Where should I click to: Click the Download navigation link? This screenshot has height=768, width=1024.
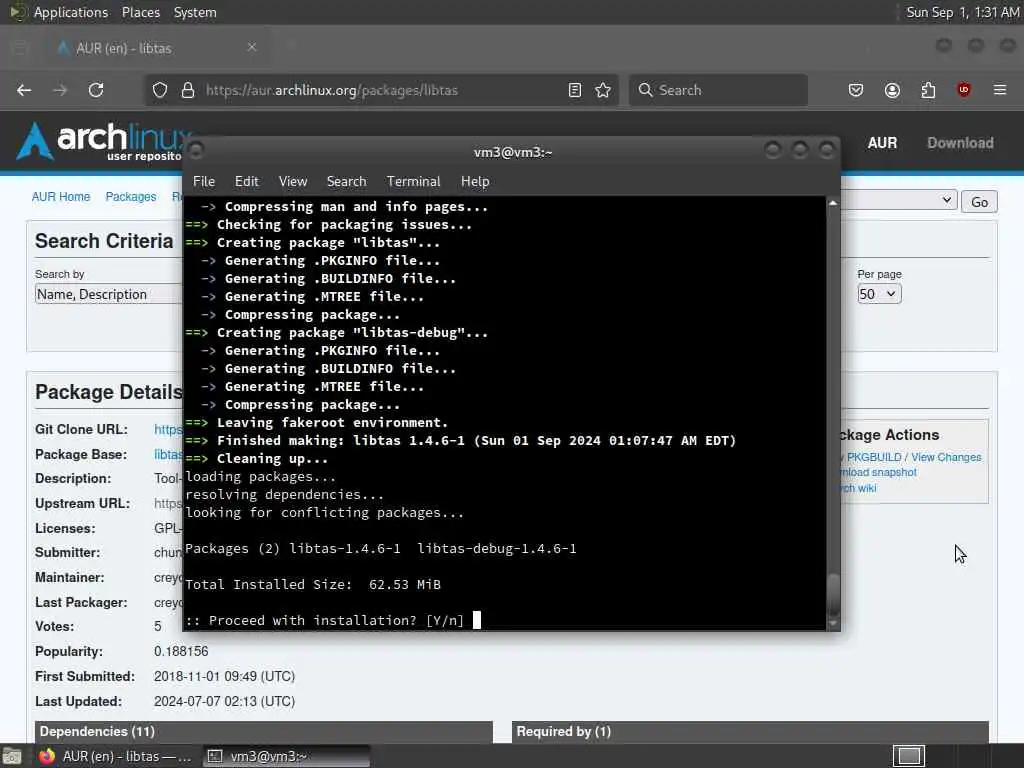[x=961, y=143]
